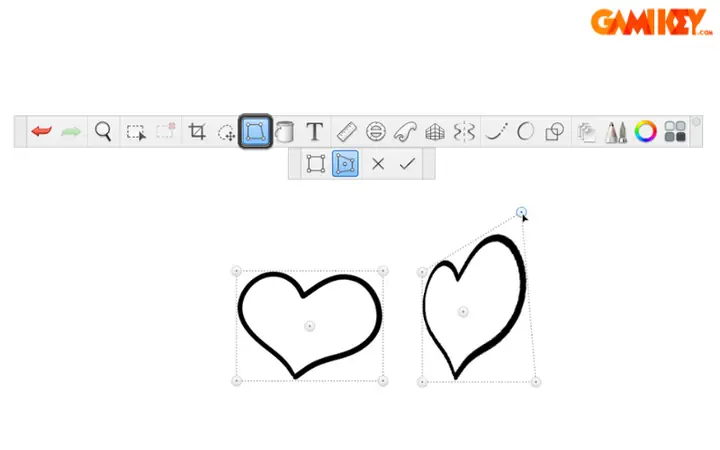
Task: Select the French Curve guide
Action: tap(405, 131)
